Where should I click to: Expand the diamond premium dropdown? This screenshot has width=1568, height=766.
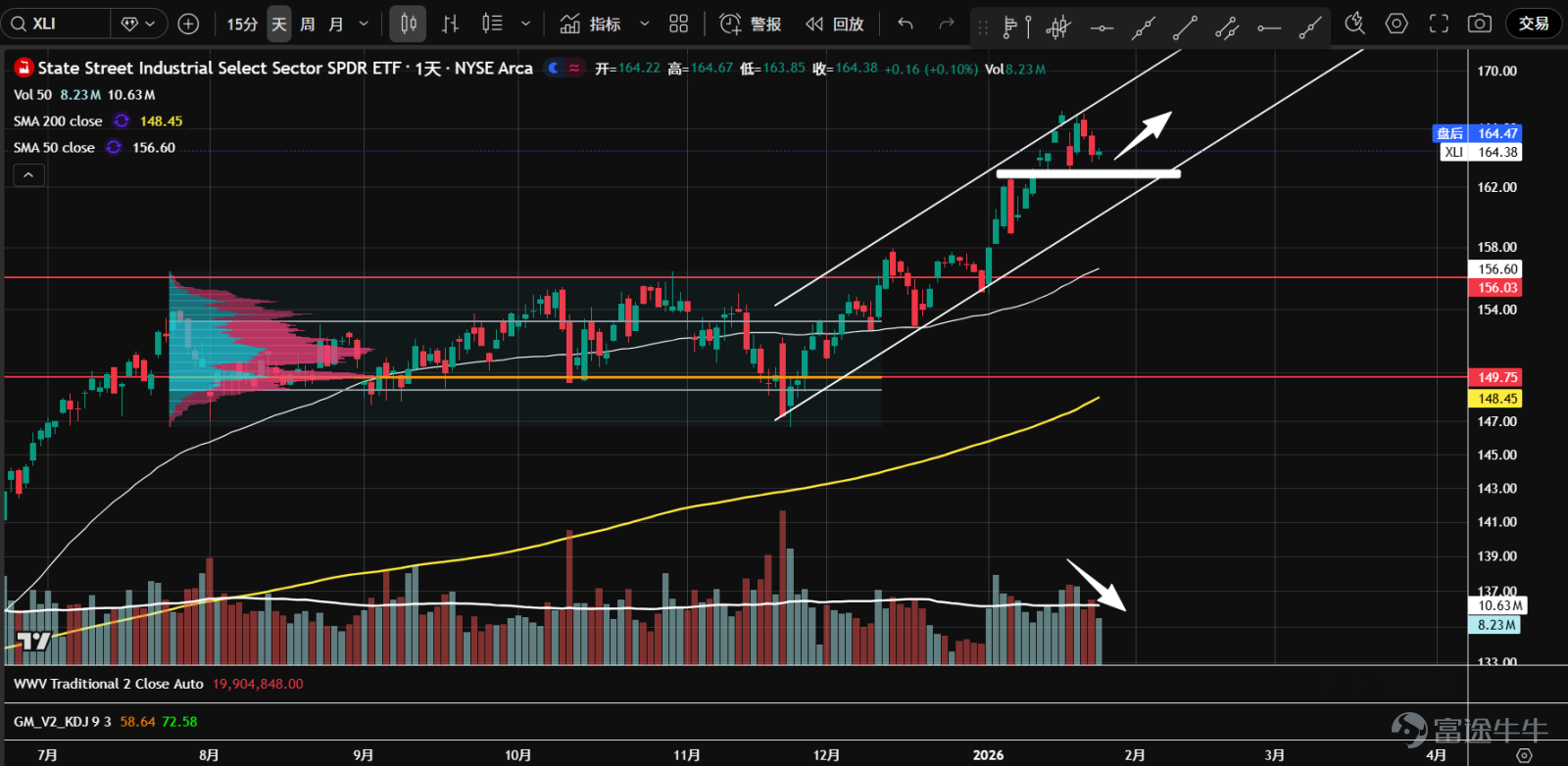tap(138, 24)
